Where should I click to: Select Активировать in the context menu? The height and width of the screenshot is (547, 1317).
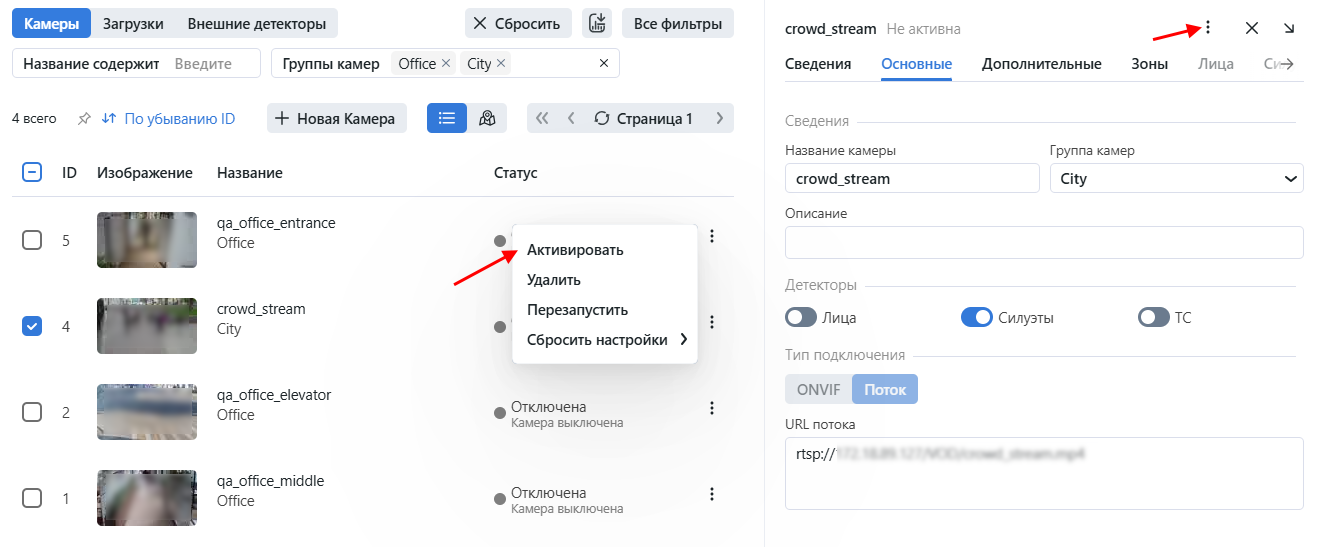tap(575, 250)
